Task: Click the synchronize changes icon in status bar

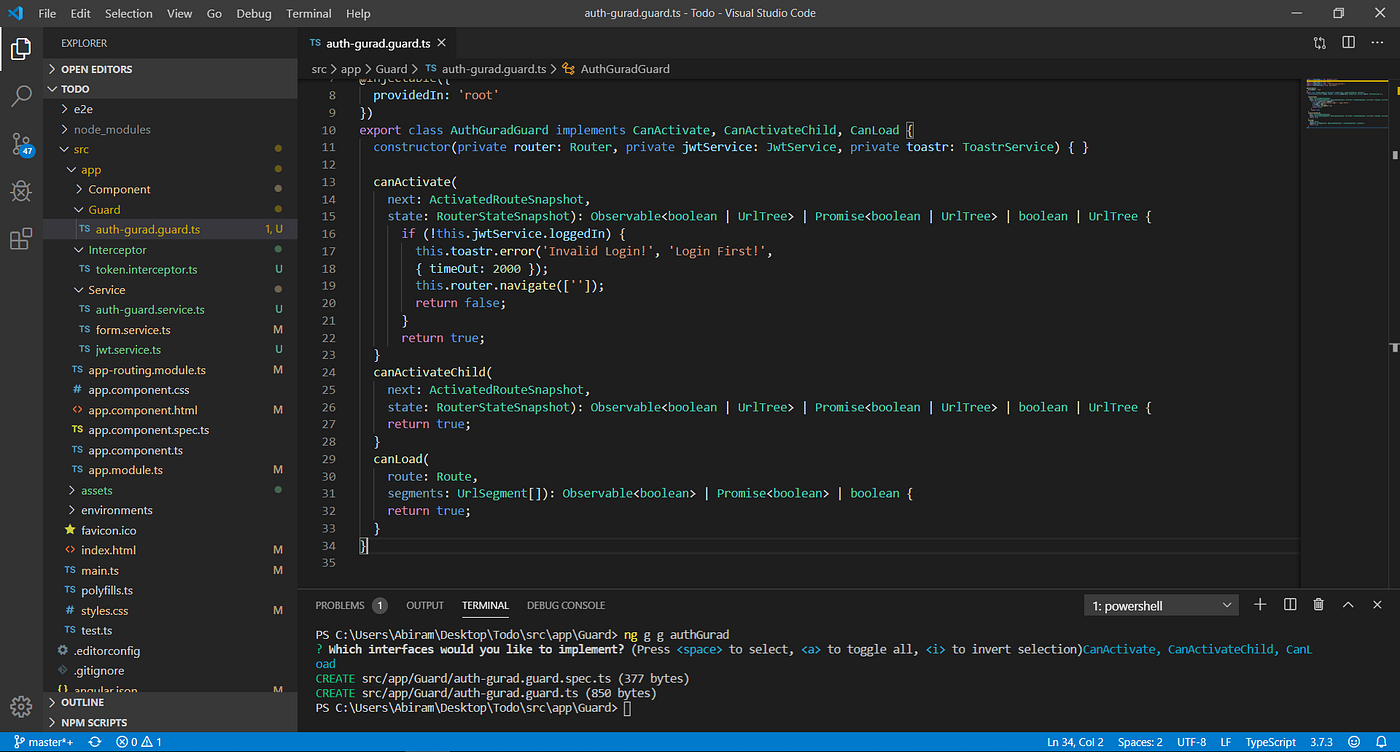Action: tap(95, 742)
